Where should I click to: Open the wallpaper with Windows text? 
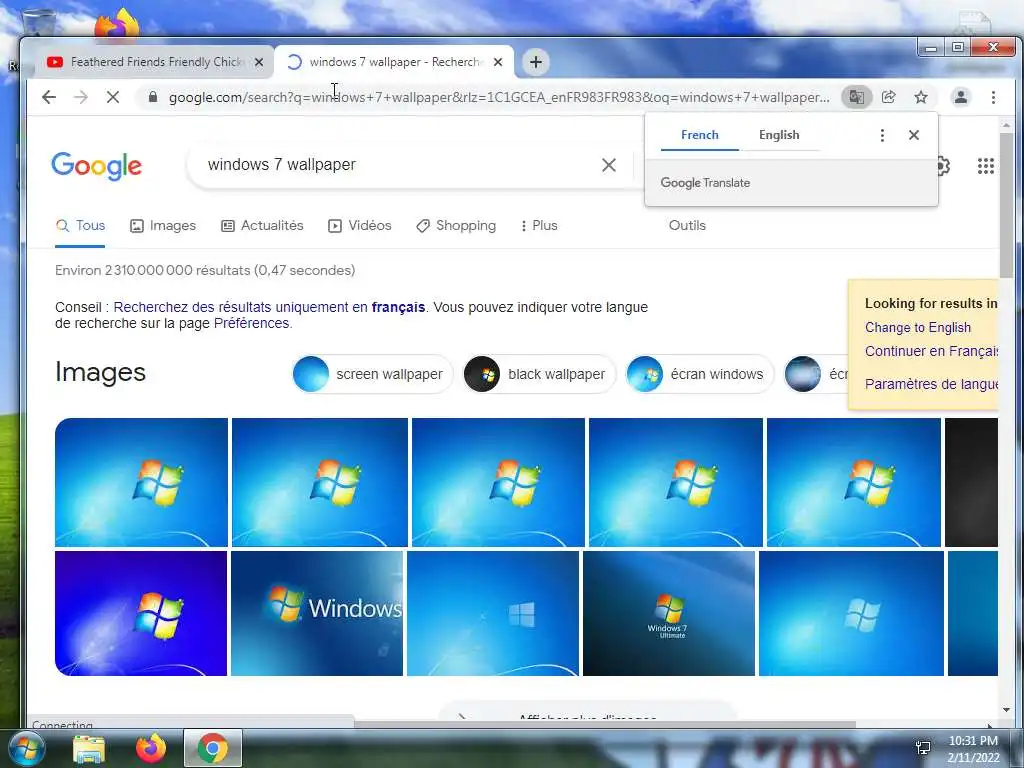(317, 613)
